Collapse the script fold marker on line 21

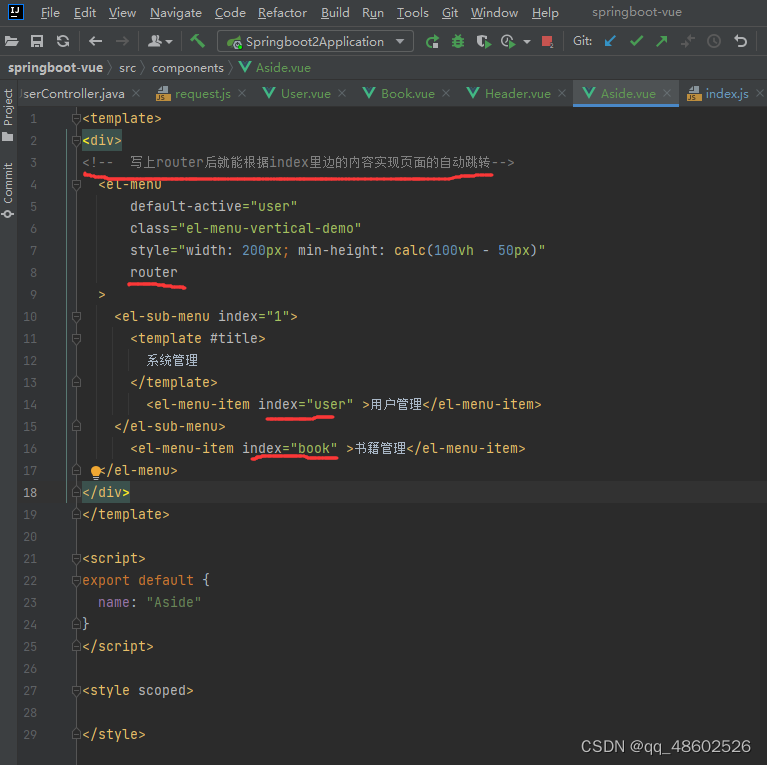click(x=76, y=558)
